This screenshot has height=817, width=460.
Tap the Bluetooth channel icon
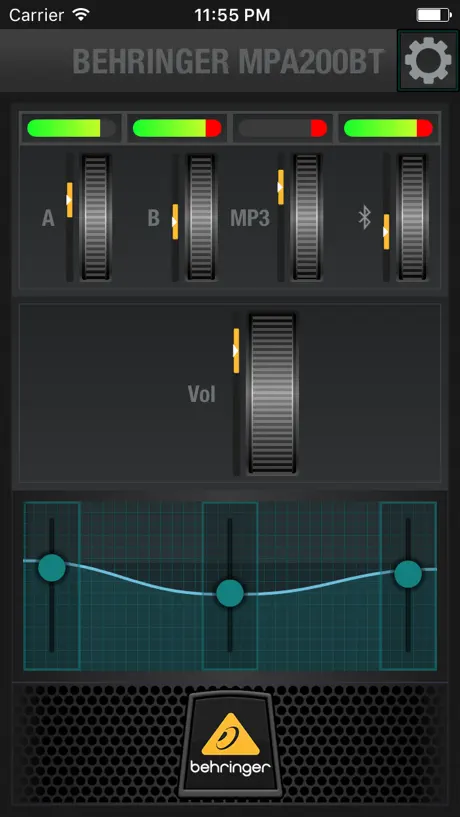pos(365,217)
